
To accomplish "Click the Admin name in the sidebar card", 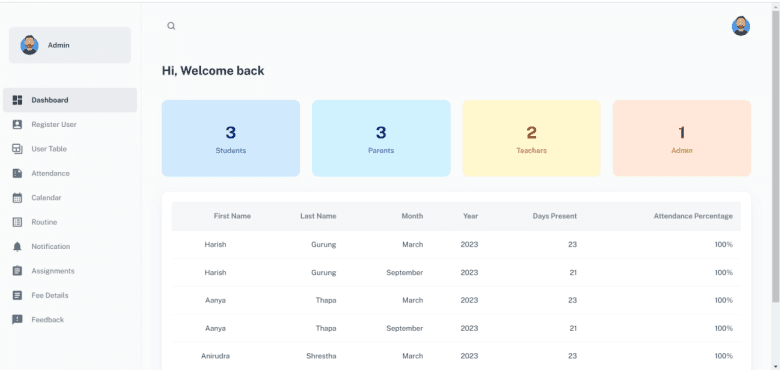I will pos(58,45).
